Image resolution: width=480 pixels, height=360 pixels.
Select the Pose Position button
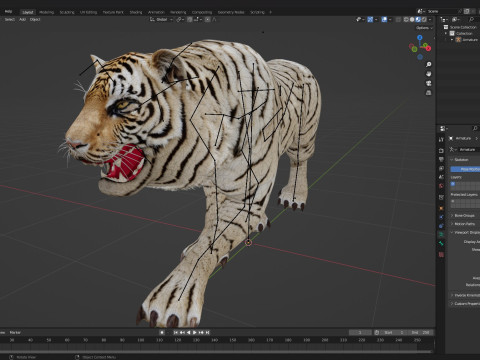465,169
